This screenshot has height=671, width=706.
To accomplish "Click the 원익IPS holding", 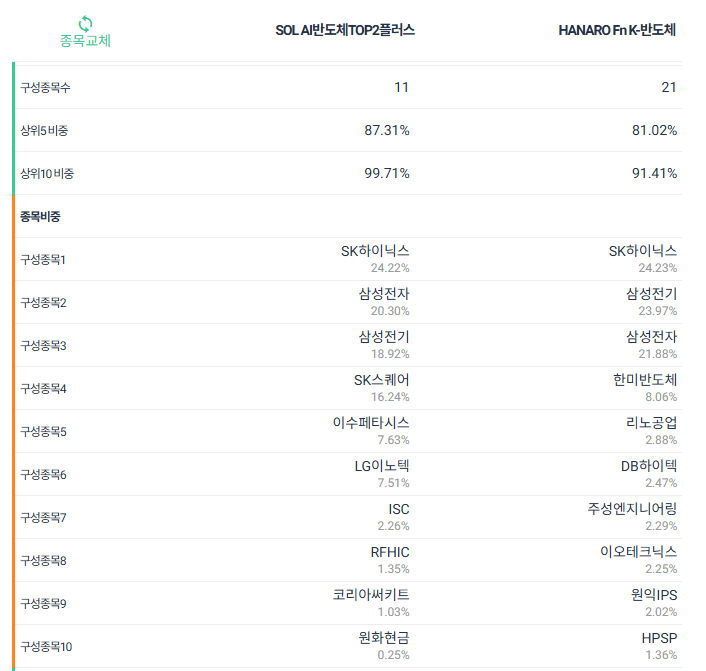I will click(654, 595).
